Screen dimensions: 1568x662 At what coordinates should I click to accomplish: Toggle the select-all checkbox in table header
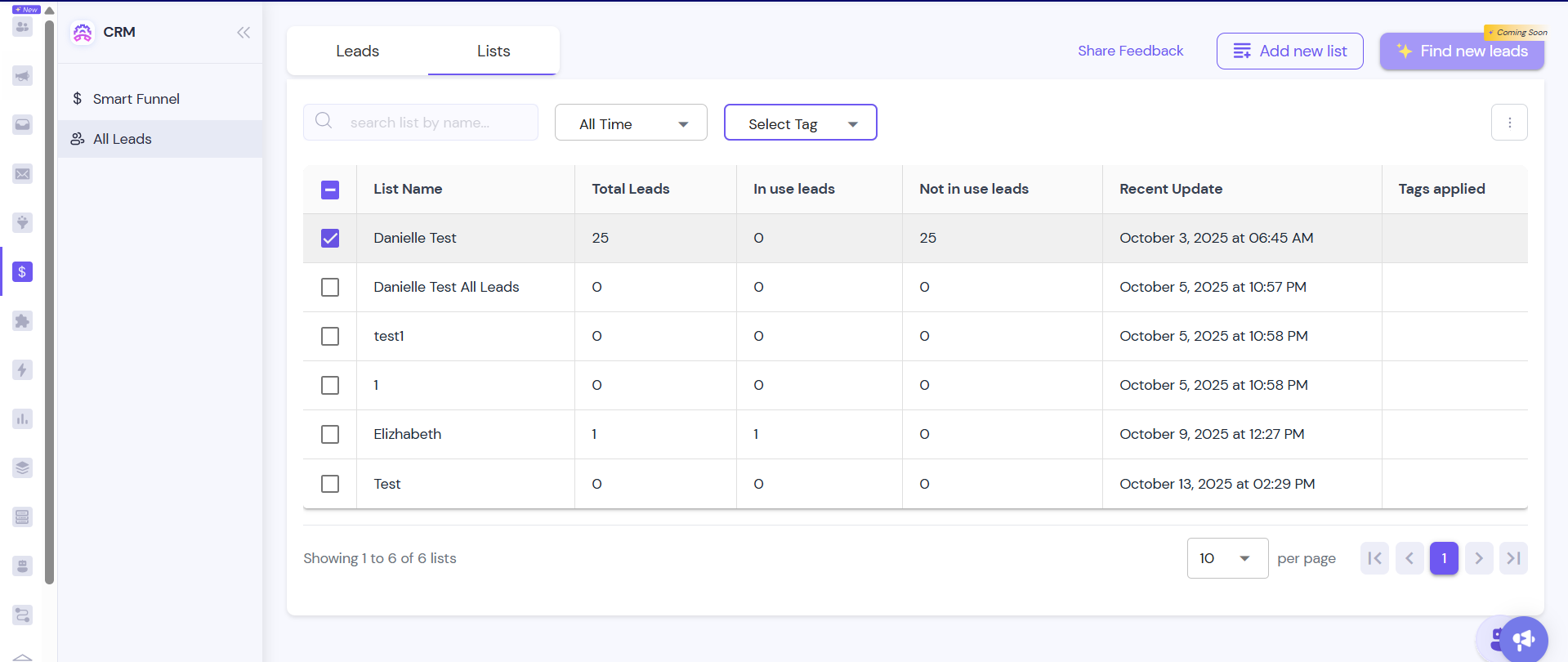330,190
